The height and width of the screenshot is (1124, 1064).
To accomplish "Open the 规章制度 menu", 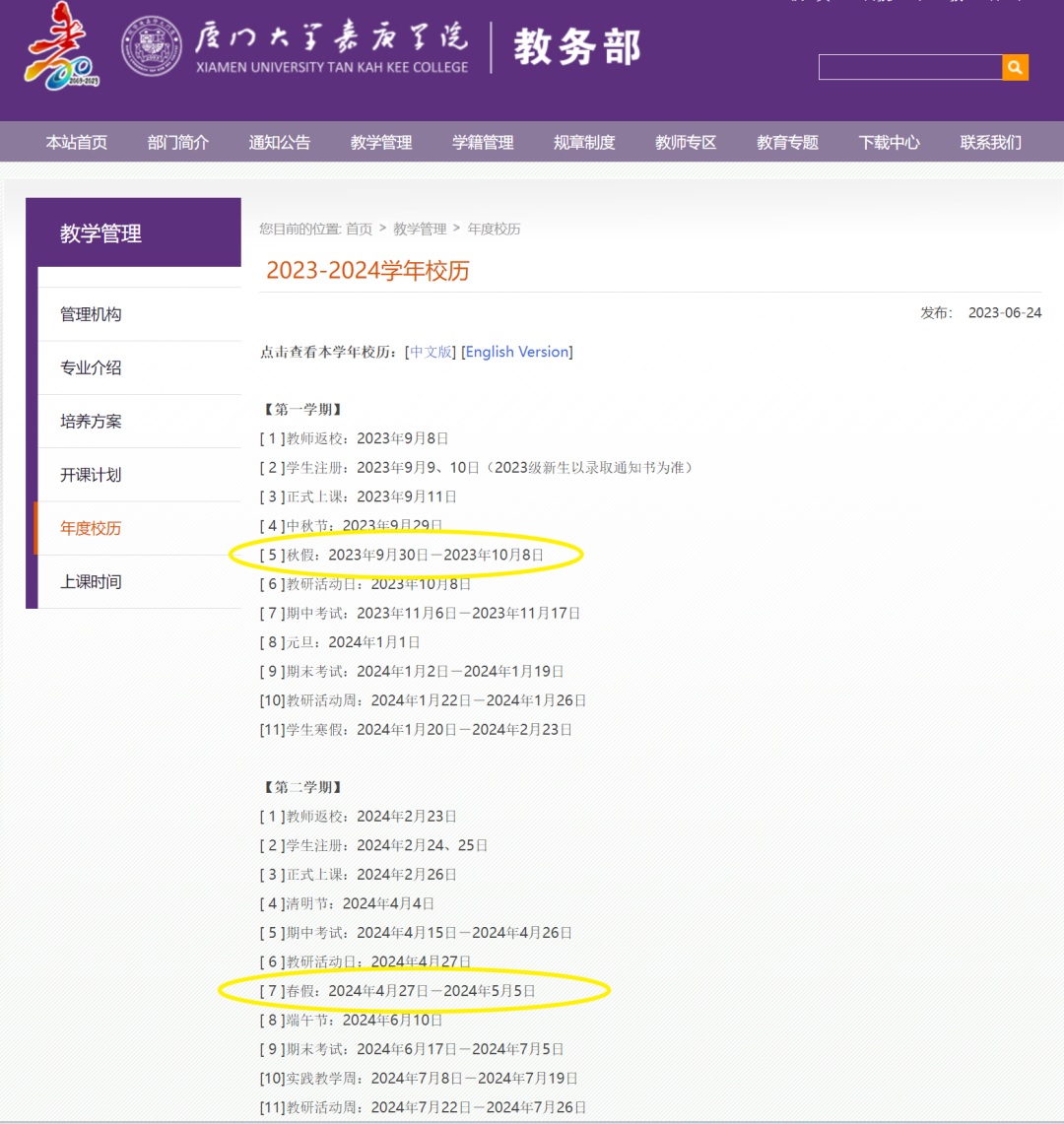I will click(583, 141).
